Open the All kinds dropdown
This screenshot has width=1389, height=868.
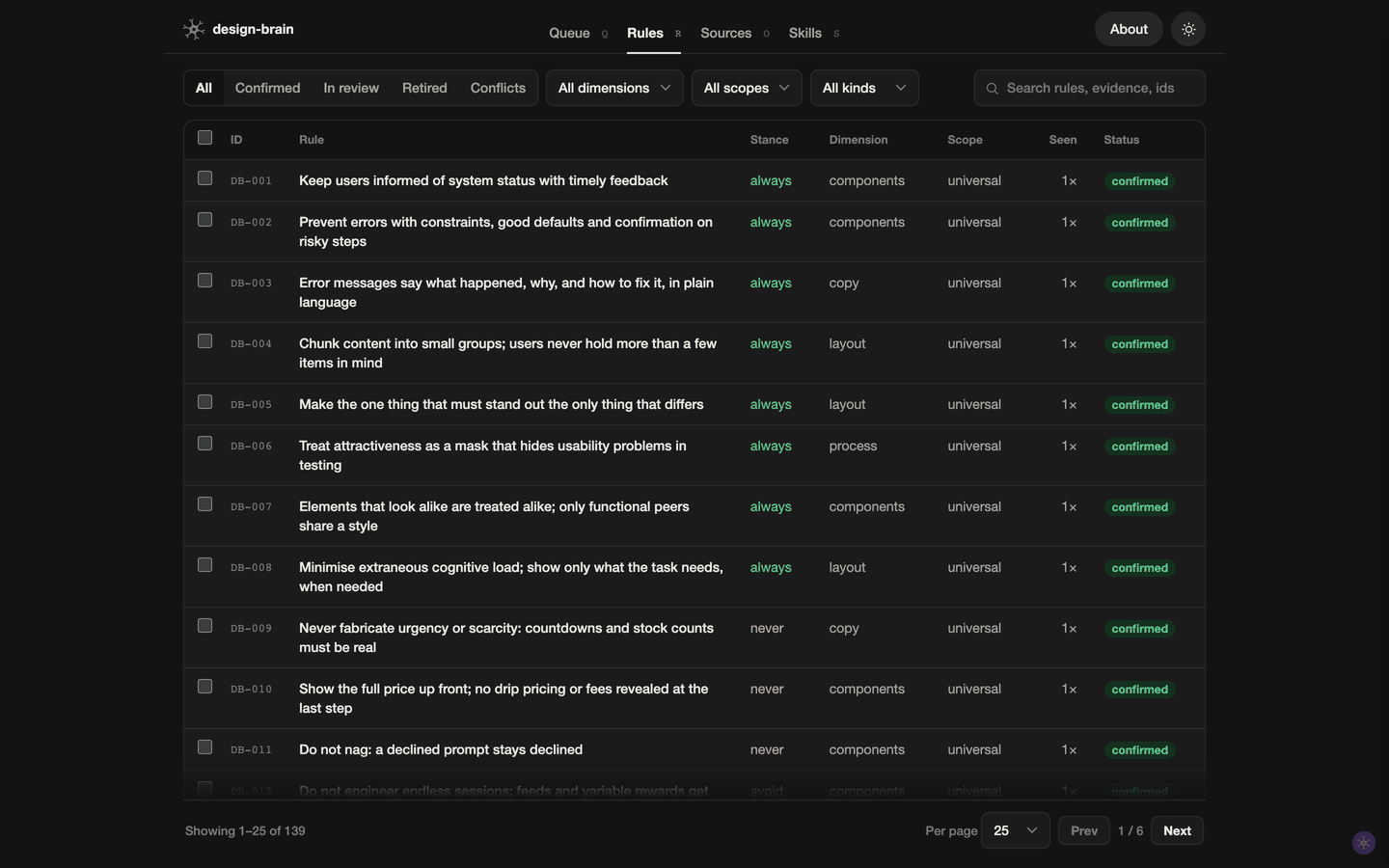point(864,88)
